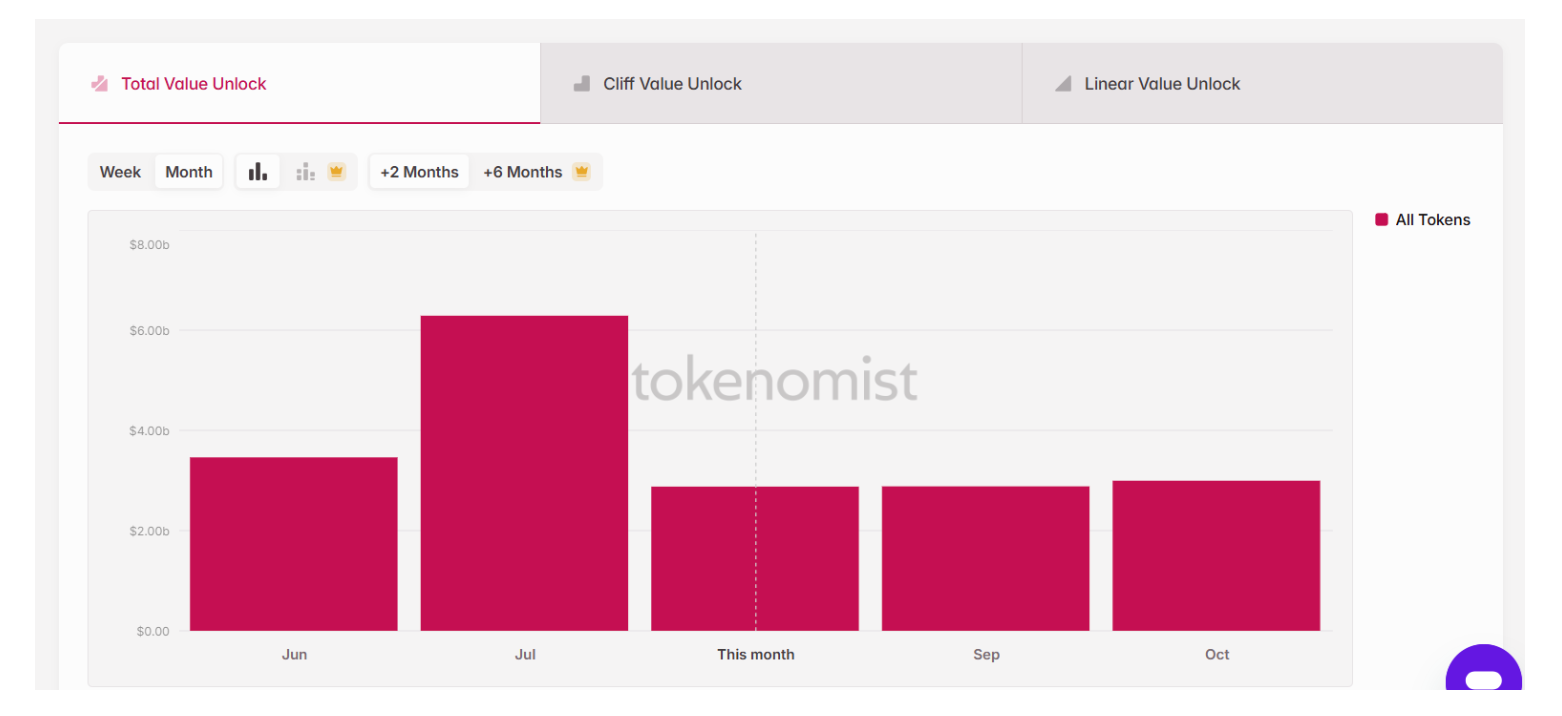Click the Cliff Value Unlock stair icon
1562x716 pixels.
[x=581, y=84]
